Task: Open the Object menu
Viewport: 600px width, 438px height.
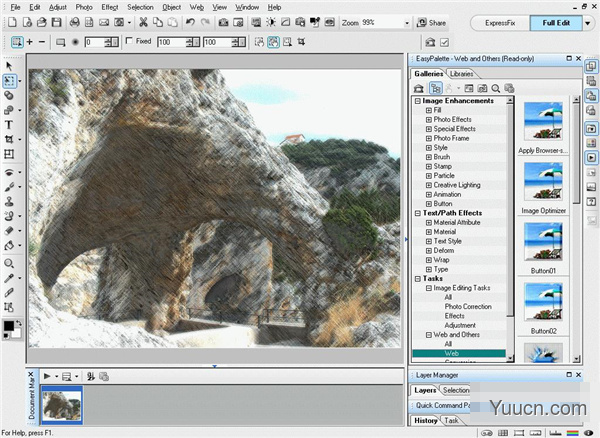Action: pos(171,7)
